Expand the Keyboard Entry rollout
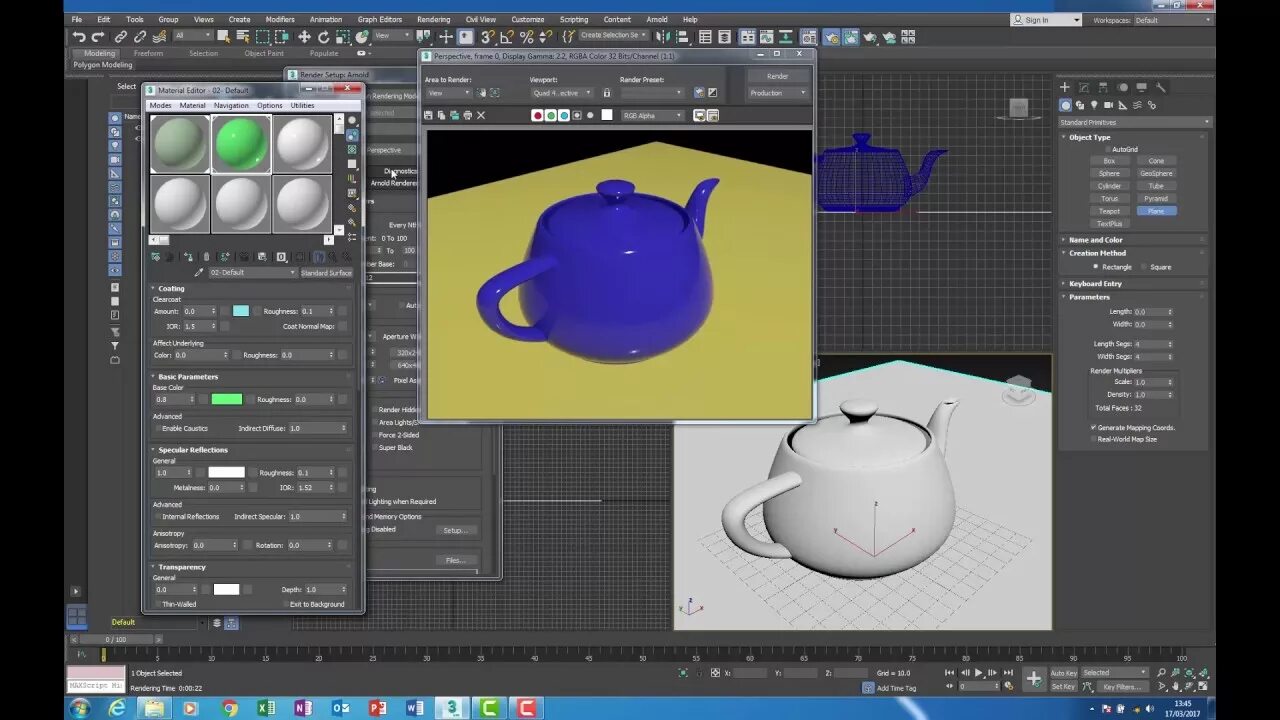 [x=1095, y=284]
